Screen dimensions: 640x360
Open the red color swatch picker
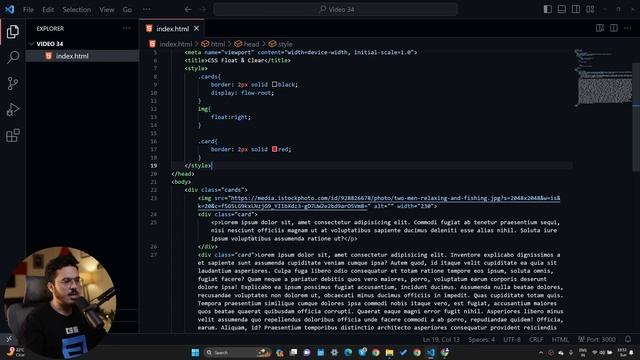click(x=274, y=149)
